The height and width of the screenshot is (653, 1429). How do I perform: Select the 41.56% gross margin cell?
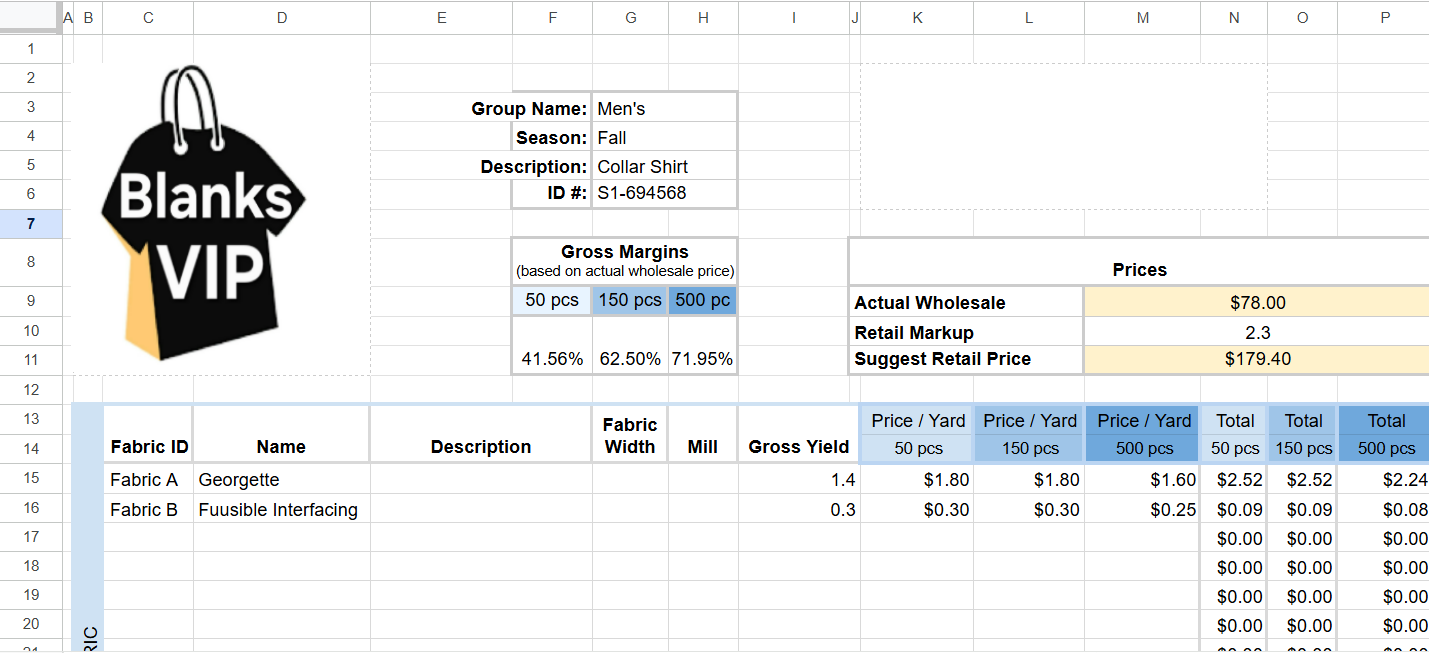[x=552, y=358]
